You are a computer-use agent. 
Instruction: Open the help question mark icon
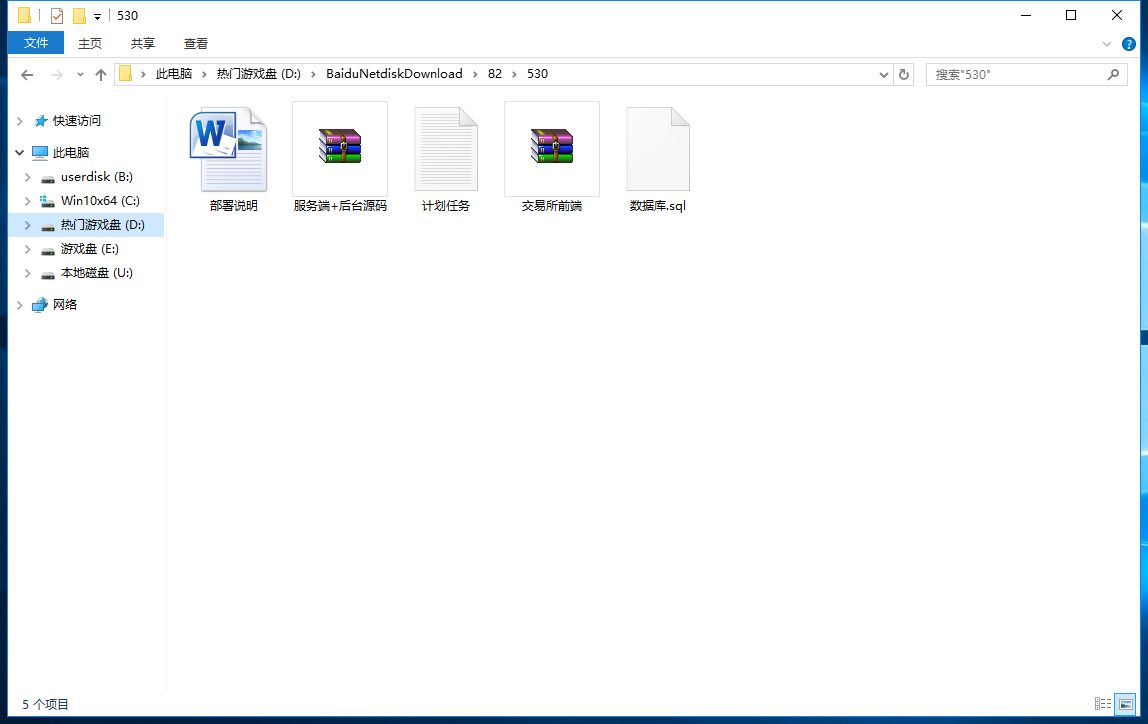1129,44
